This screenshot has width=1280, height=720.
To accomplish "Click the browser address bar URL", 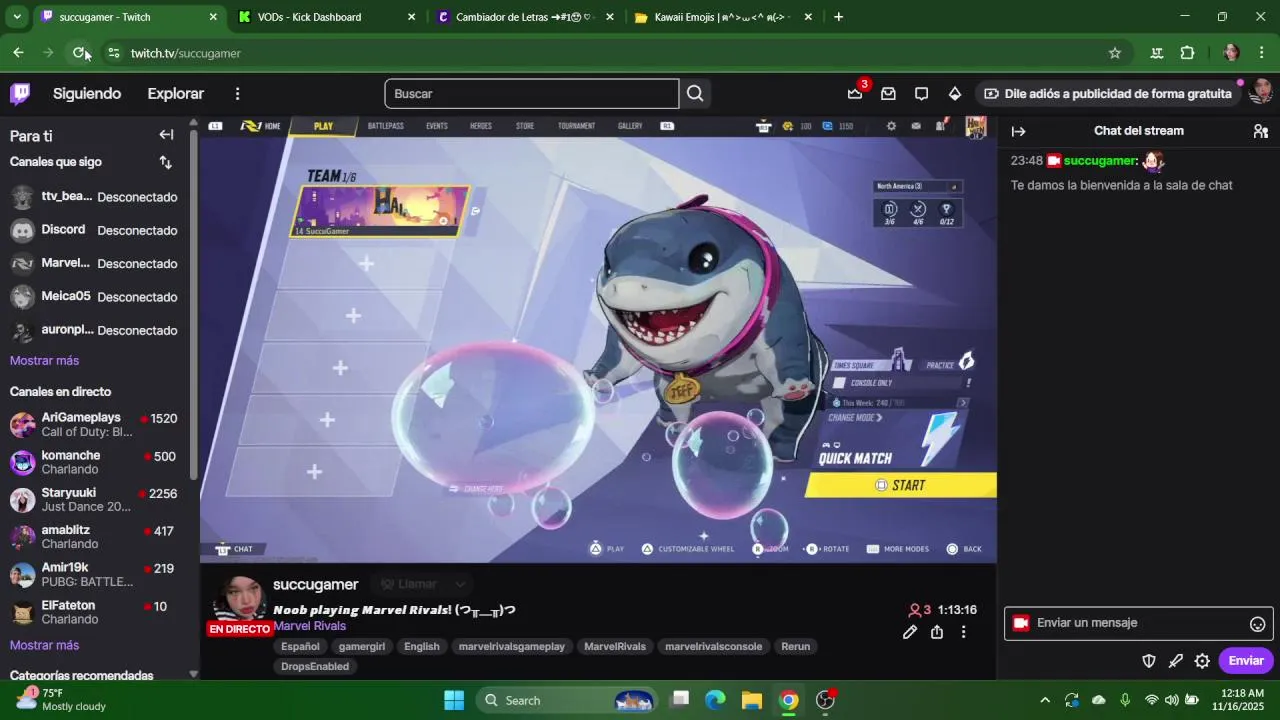I will pyautogui.click(x=186, y=53).
